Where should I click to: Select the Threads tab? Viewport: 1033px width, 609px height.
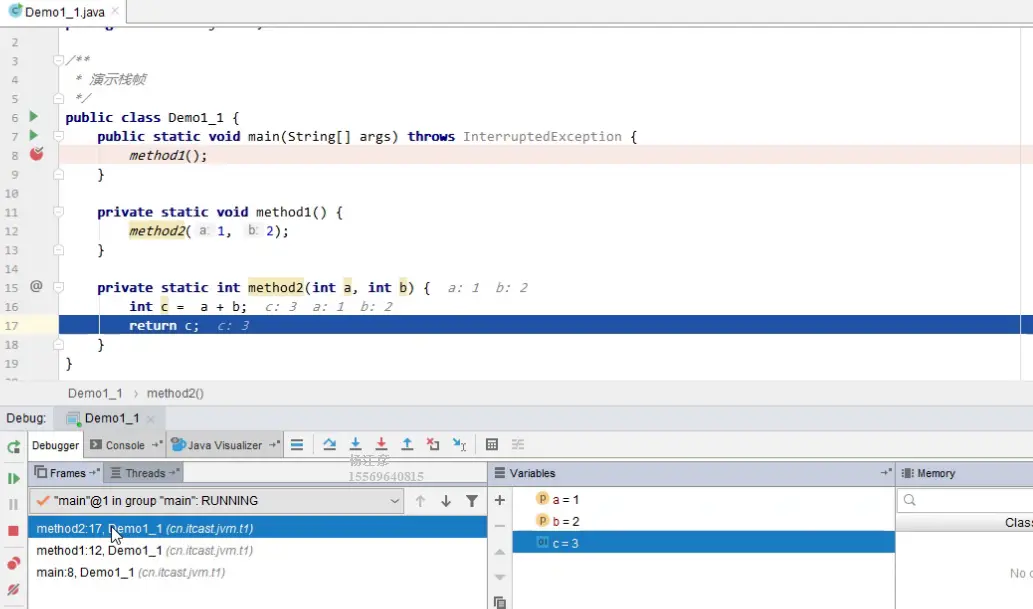click(144, 473)
